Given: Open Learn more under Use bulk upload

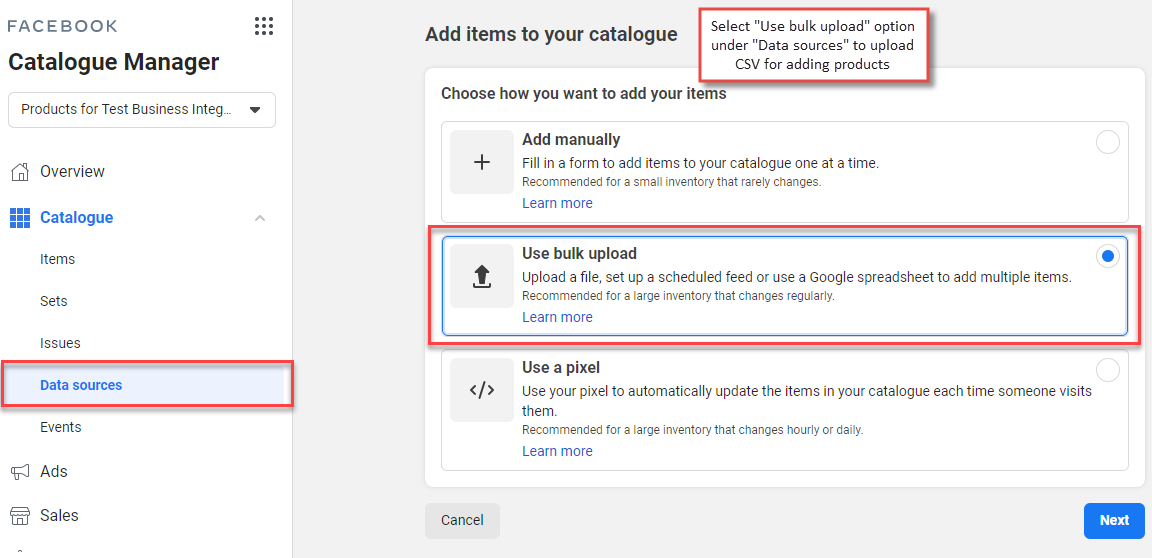Looking at the screenshot, I should (x=557, y=317).
